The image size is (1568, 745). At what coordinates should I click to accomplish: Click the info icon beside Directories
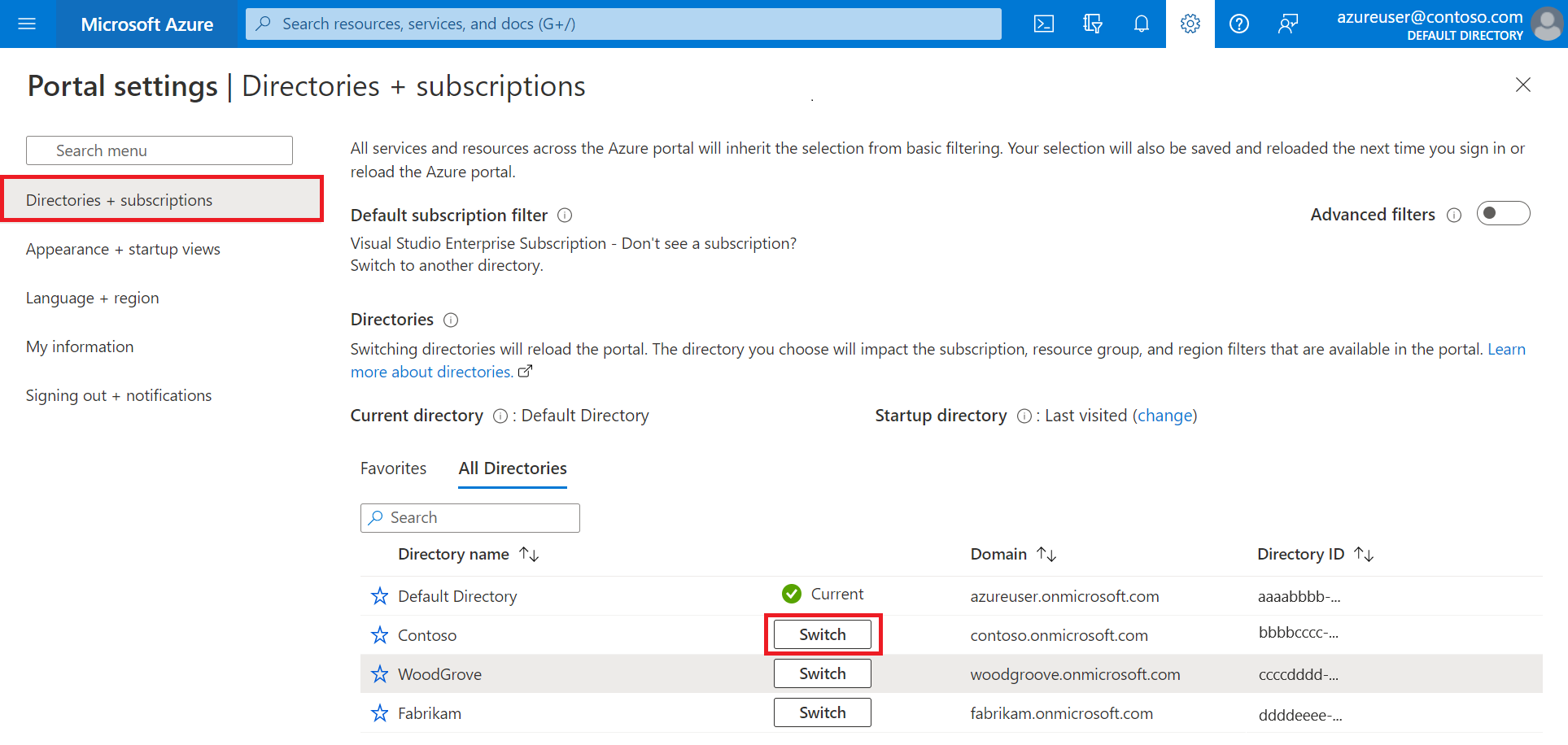450,320
